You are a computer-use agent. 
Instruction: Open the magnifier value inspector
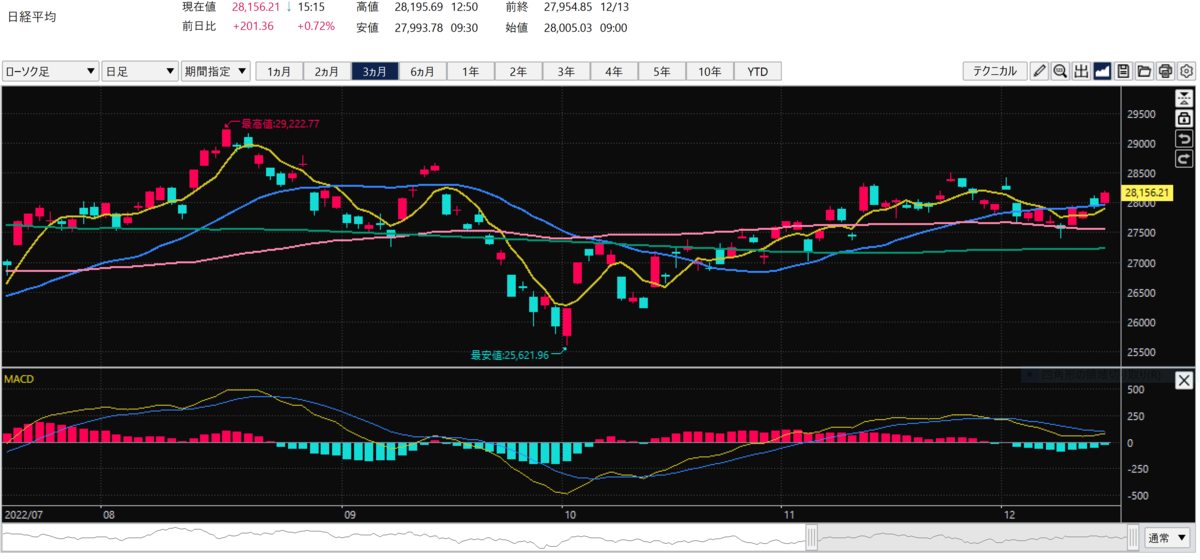tap(1061, 71)
